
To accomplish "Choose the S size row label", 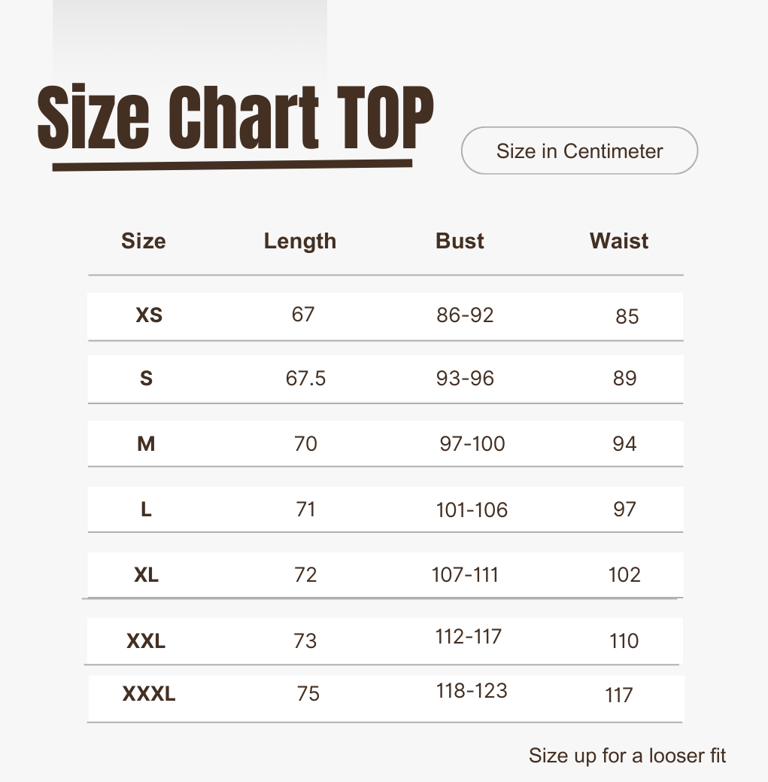I will tap(146, 378).
